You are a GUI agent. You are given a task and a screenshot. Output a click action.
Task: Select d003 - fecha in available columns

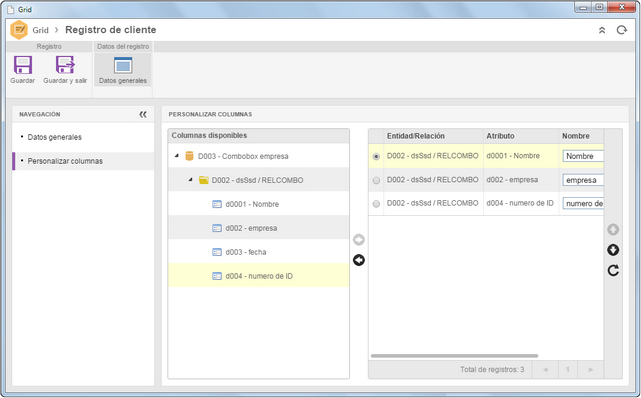click(246, 252)
